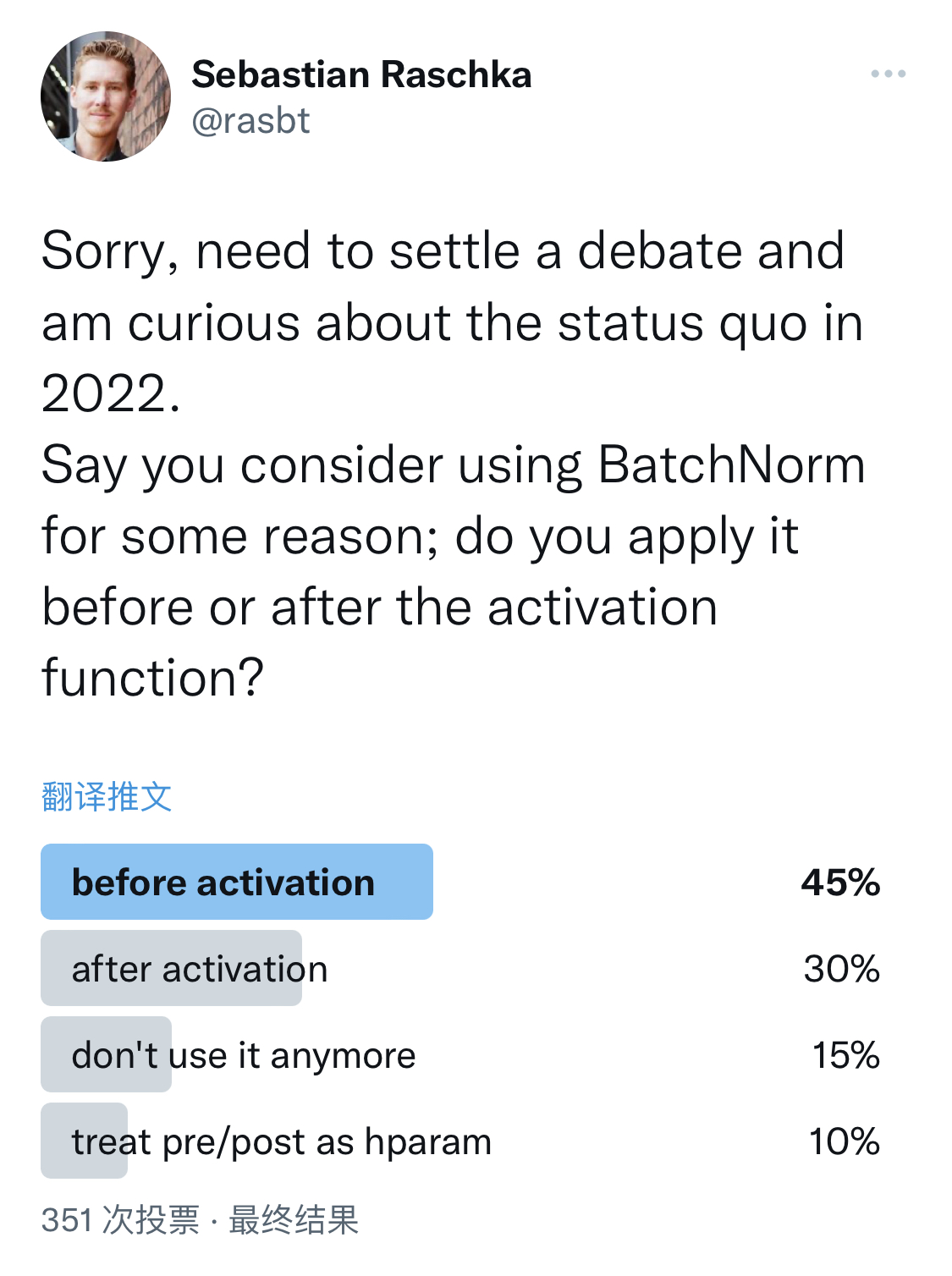Click the word "function?" ending the tweet
The image size is (952, 1276).
pyautogui.click(x=153, y=678)
